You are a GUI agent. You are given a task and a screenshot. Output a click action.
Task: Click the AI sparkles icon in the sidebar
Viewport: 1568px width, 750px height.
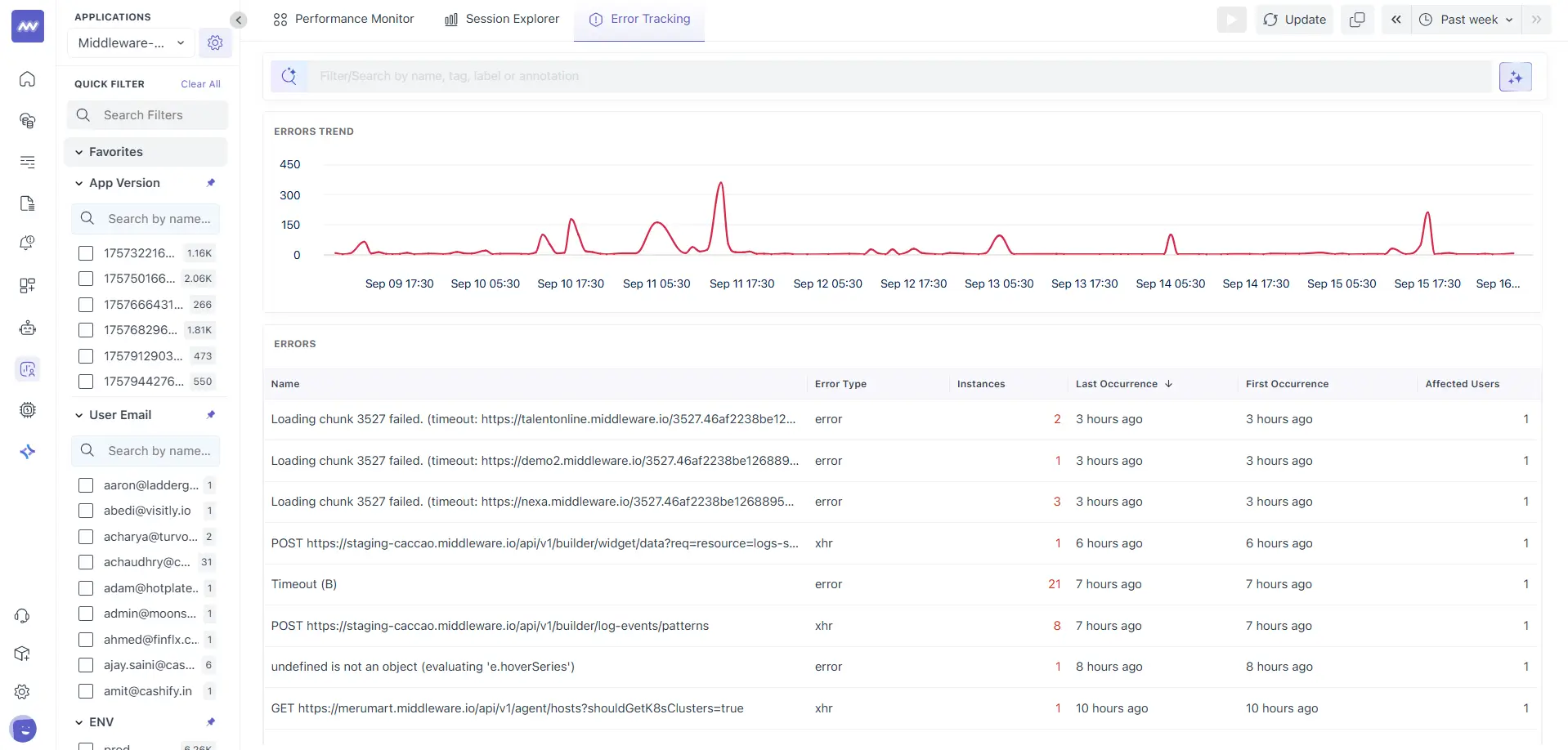point(27,451)
